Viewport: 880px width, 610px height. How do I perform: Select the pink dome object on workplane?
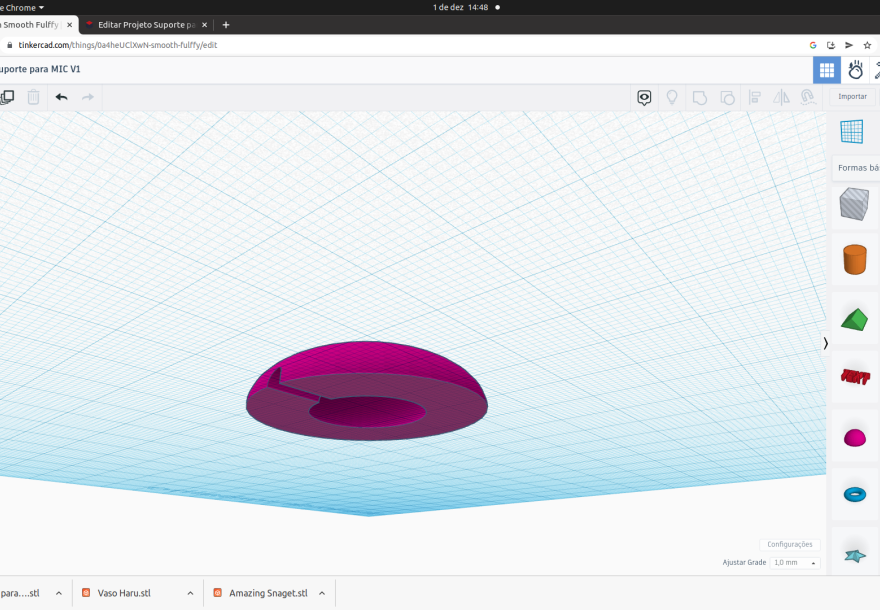367,391
